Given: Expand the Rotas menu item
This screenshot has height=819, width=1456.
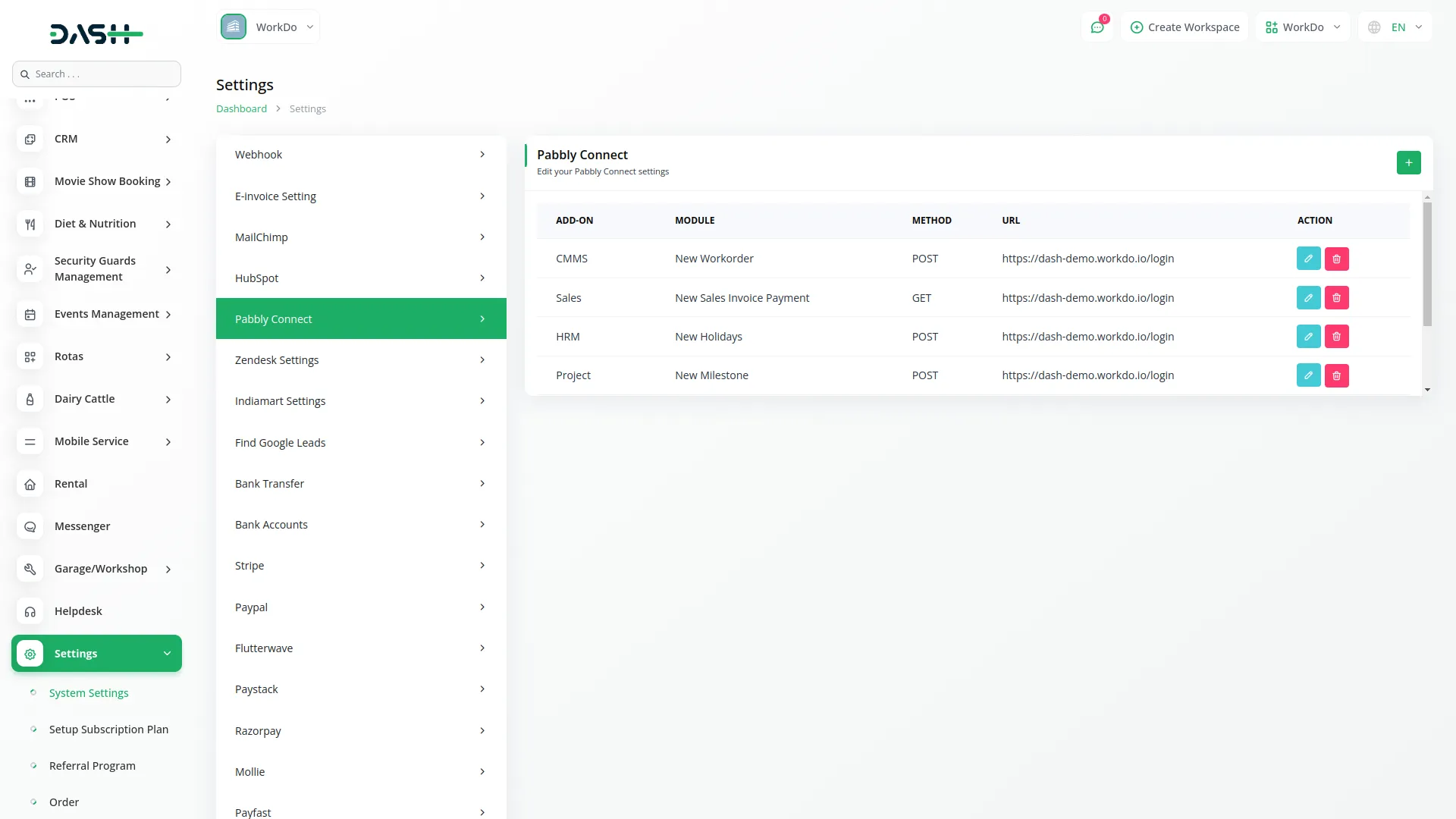Looking at the screenshot, I should 96,356.
